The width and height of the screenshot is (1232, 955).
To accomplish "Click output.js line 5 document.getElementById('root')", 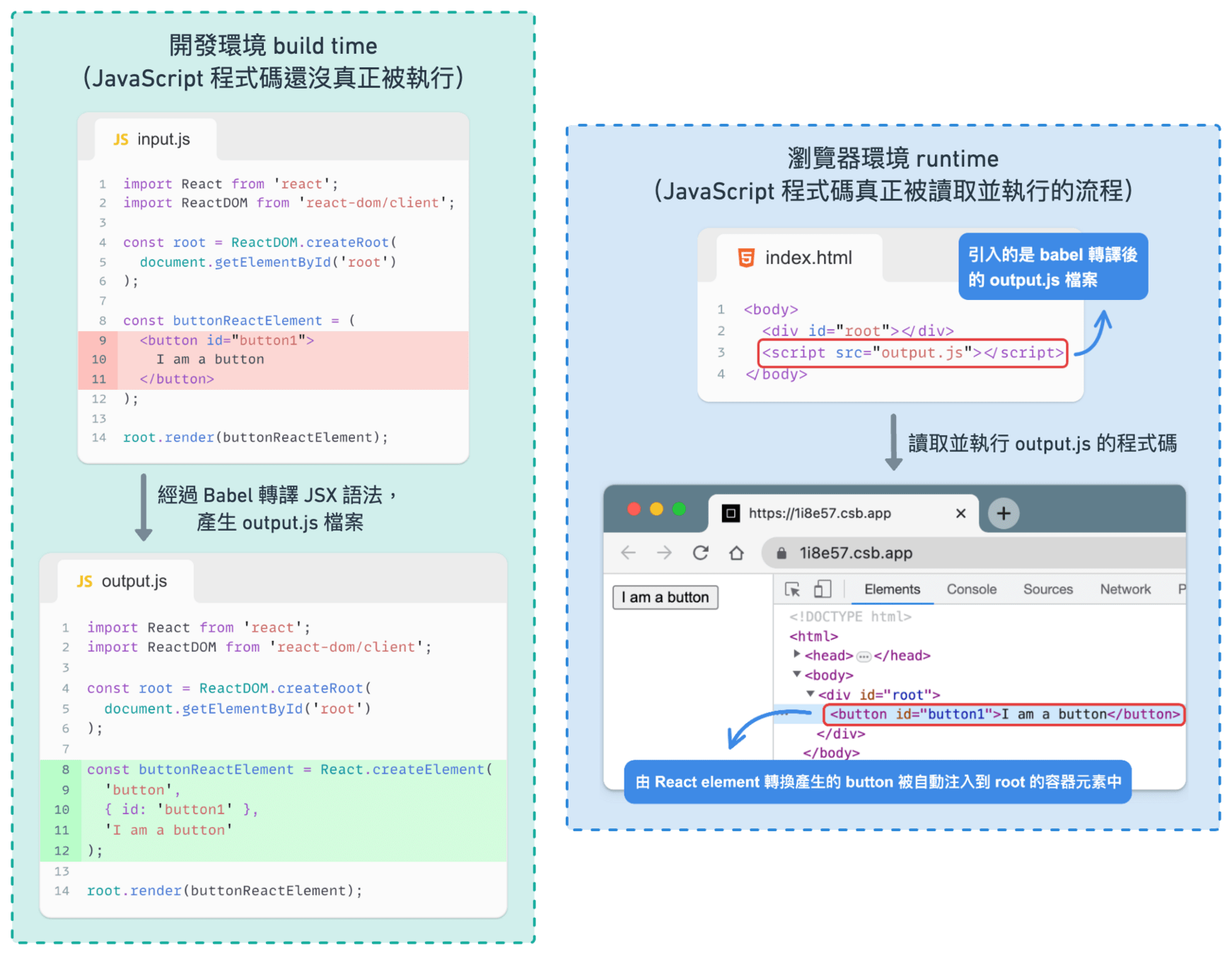I will [238, 708].
